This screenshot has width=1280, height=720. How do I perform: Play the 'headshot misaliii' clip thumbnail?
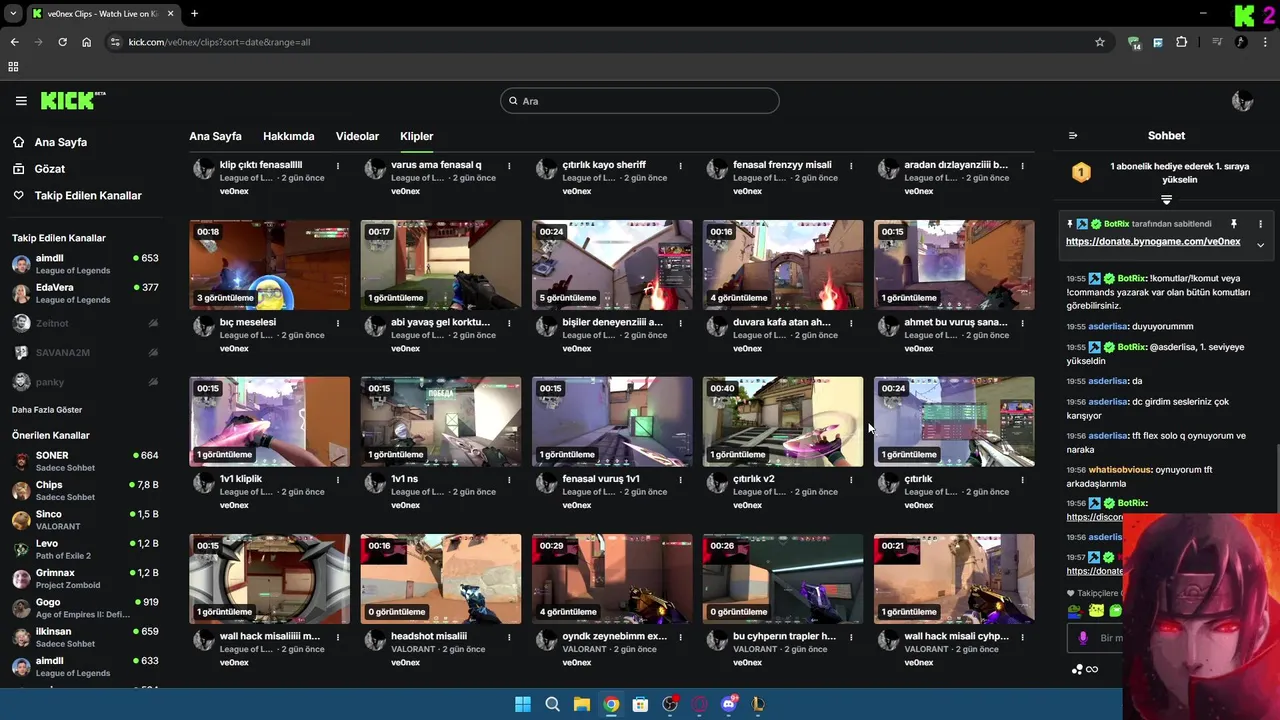tap(441, 579)
